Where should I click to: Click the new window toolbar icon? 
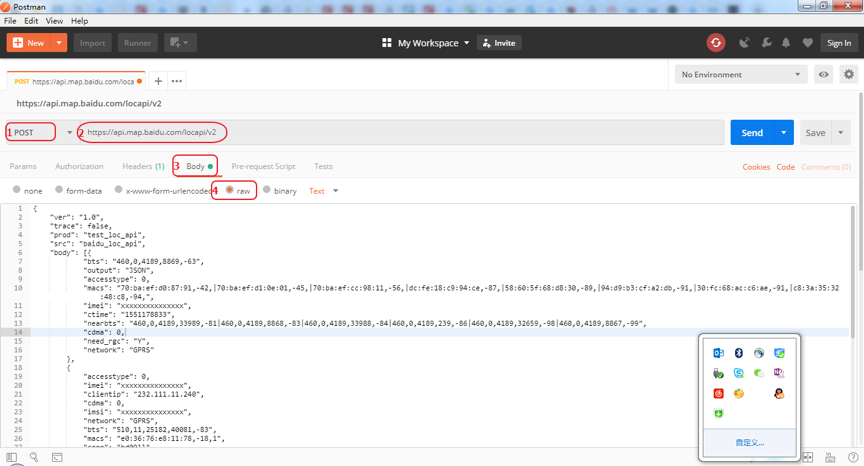(180, 43)
